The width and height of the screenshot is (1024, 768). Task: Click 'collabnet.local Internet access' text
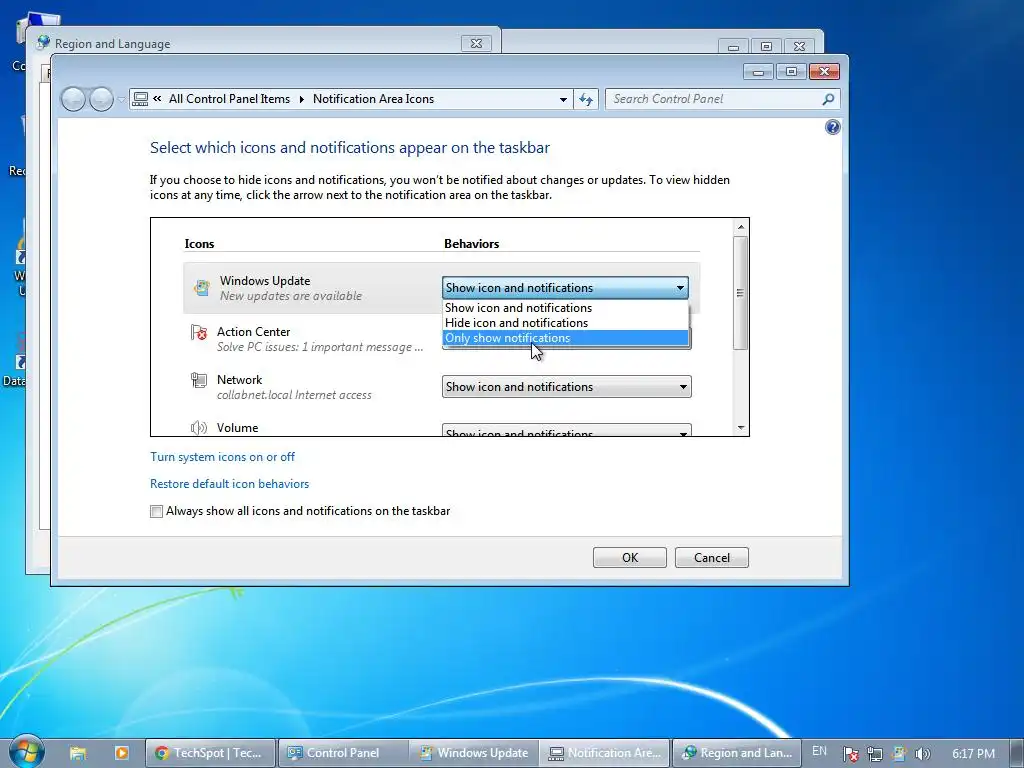pyautogui.click(x=294, y=395)
